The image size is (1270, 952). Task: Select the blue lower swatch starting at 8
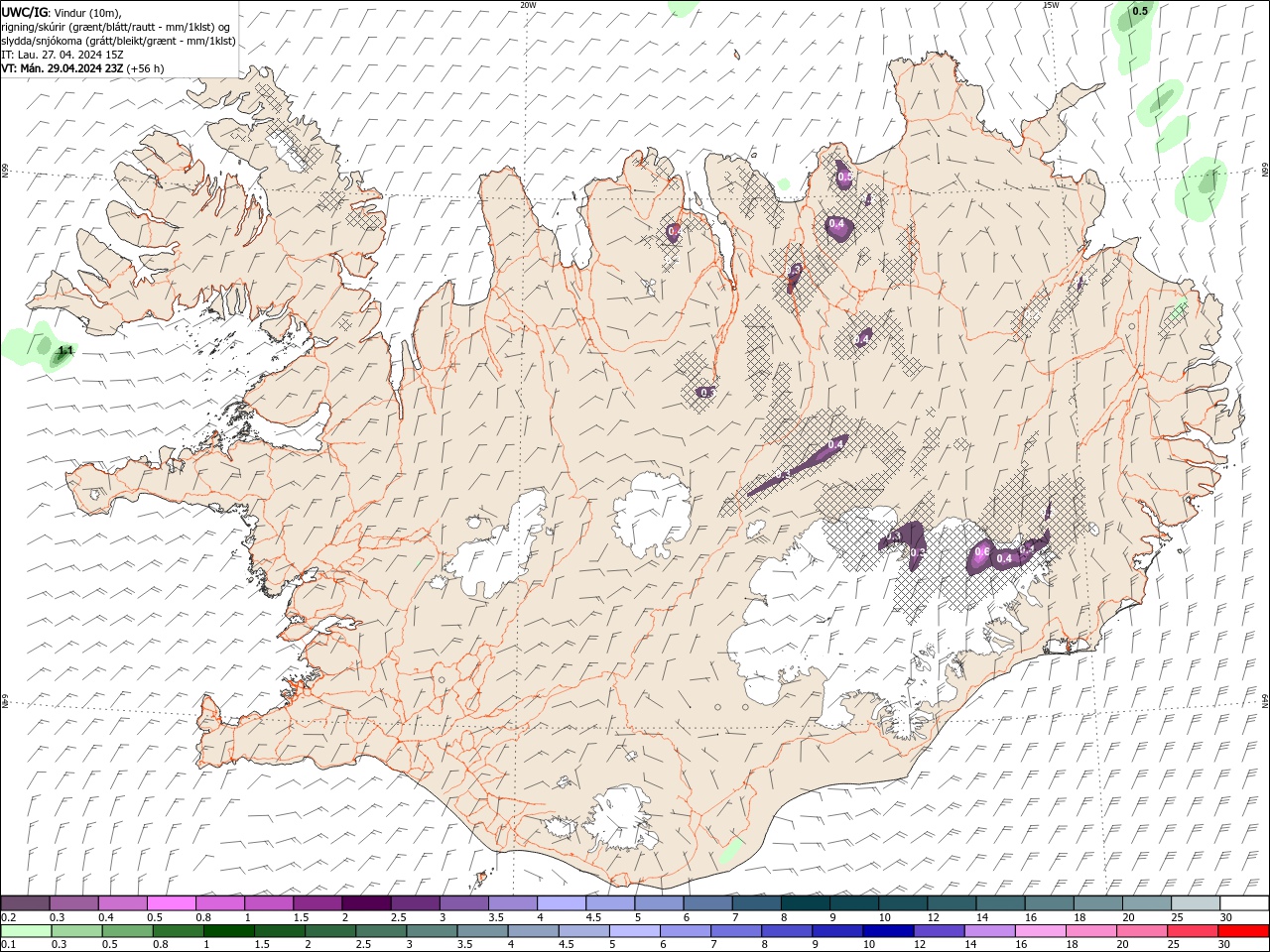click(x=786, y=931)
